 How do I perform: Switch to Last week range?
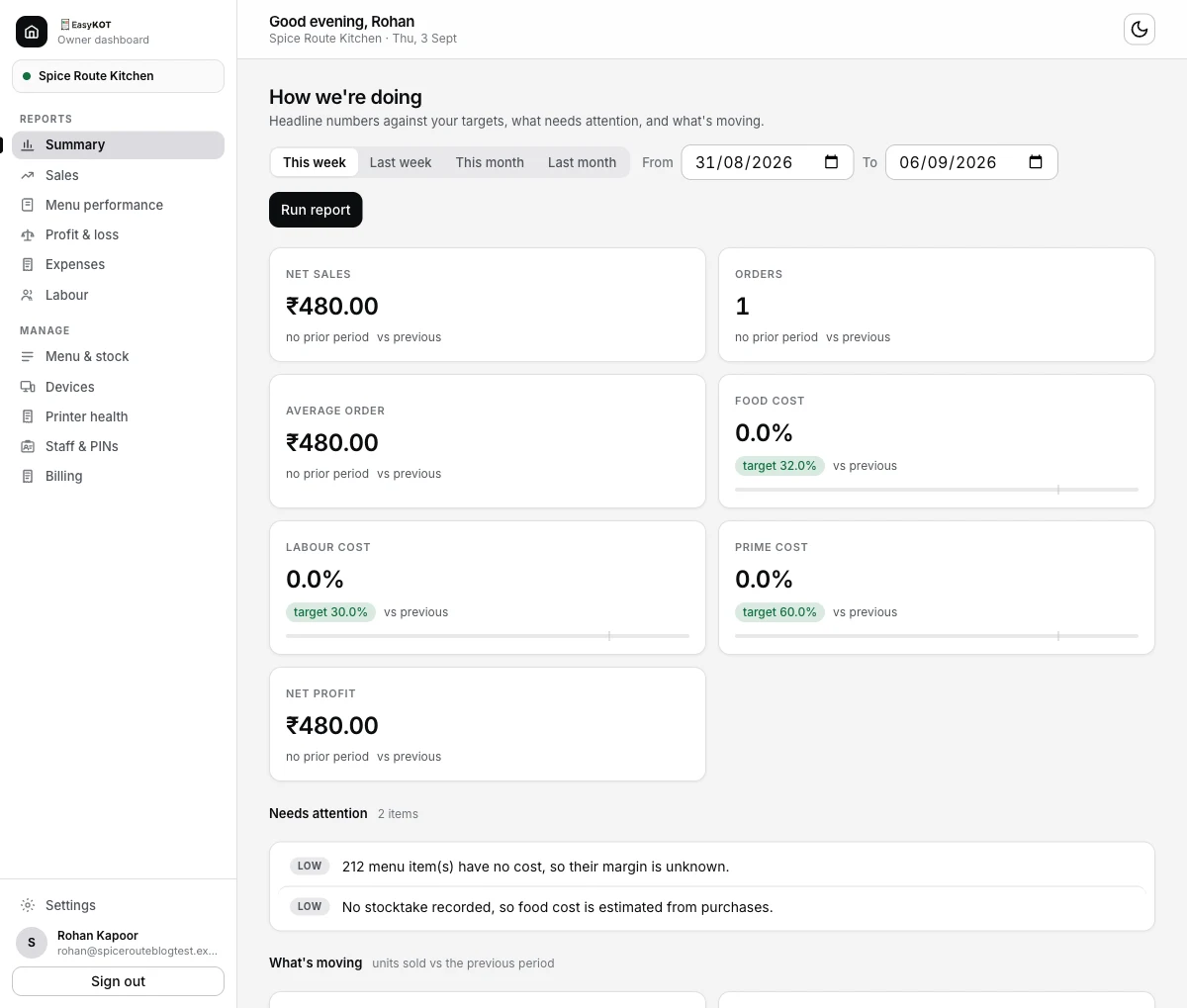[401, 162]
